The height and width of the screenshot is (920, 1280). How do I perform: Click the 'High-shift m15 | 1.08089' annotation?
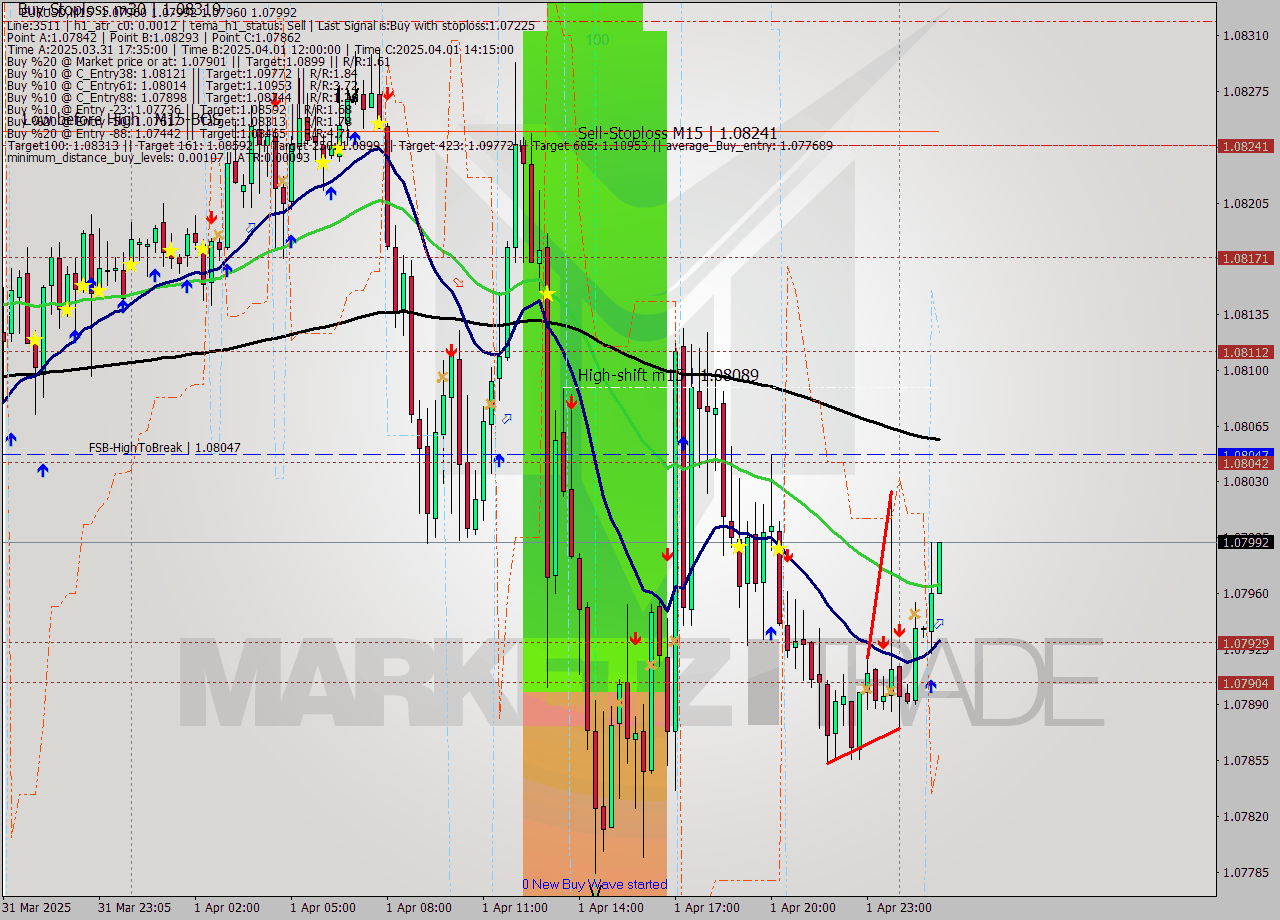point(668,374)
